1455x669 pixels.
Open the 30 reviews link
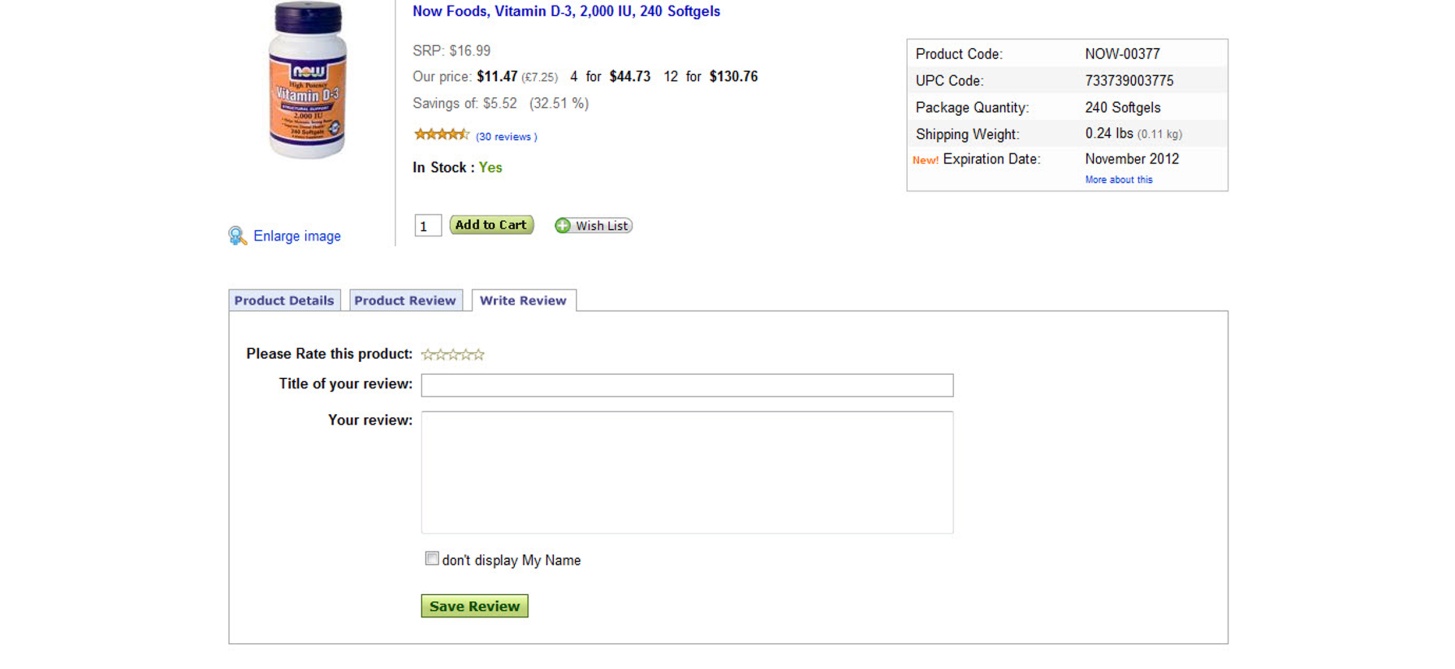coord(506,137)
